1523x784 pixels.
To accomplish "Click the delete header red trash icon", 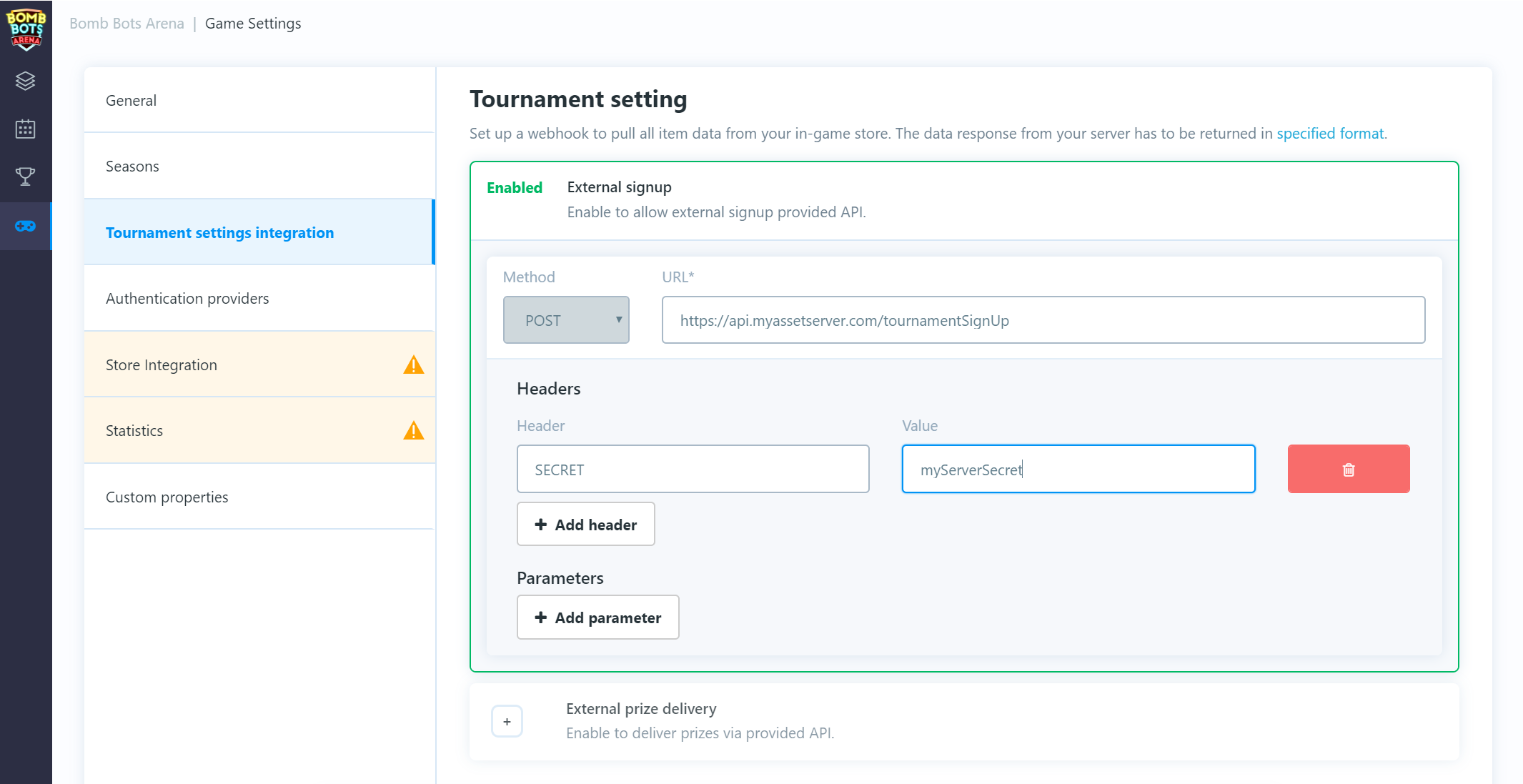I will (1348, 468).
